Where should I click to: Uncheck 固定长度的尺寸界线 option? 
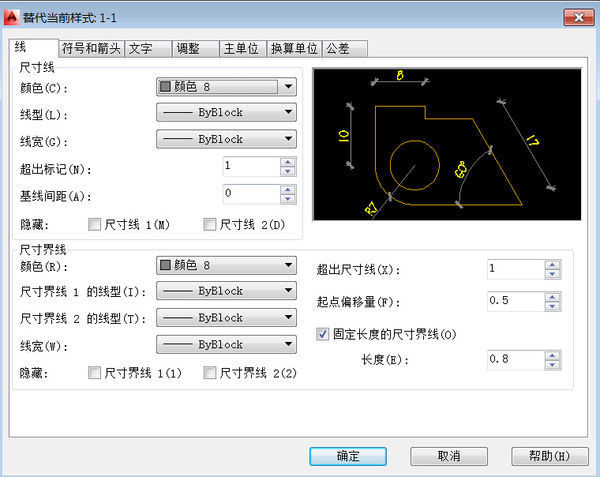click(x=323, y=334)
